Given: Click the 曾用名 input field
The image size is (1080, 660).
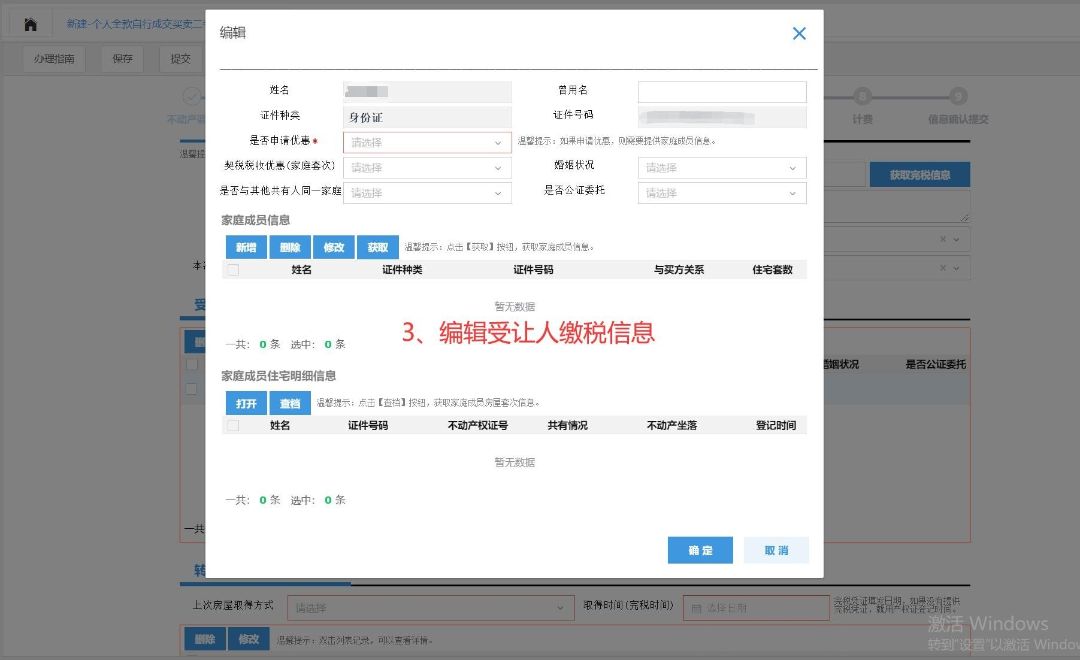Looking at the screenshot, I should 721,91.
